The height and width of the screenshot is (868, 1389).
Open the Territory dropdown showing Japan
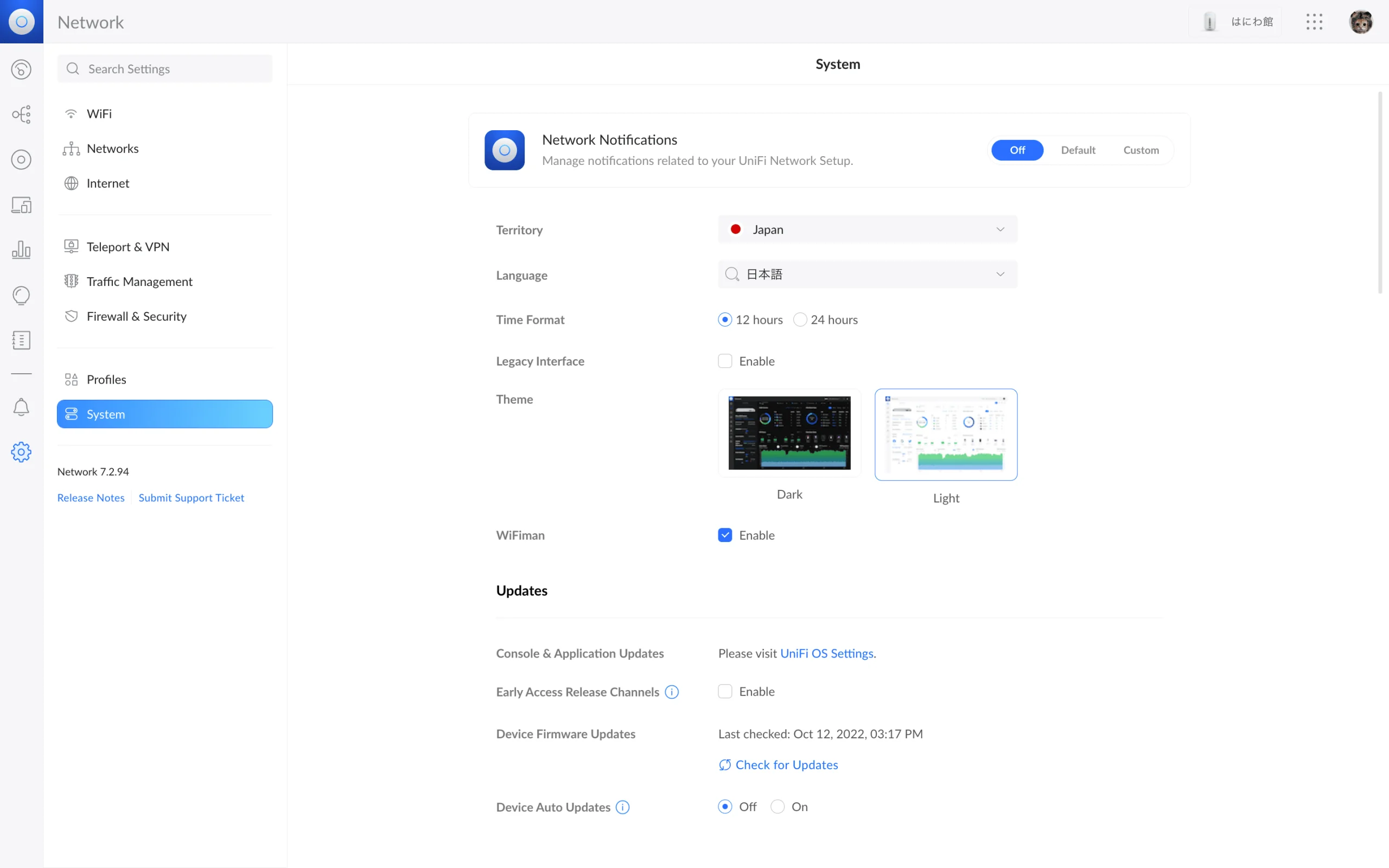(867, 229)
